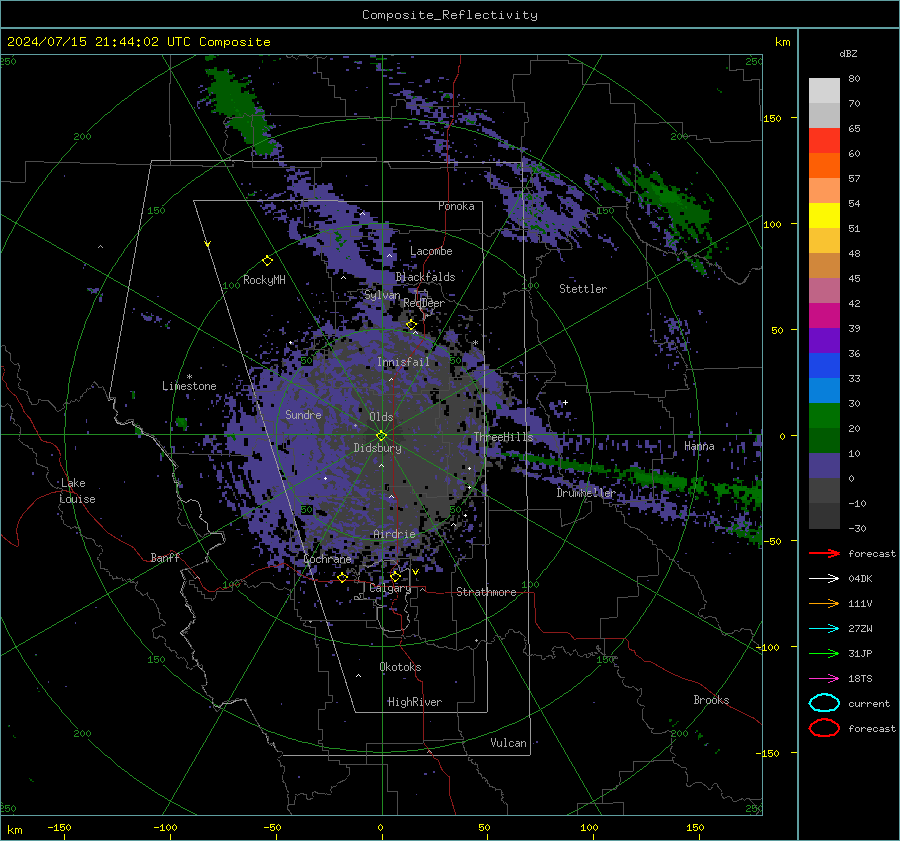Click the RedDeer city label

click(x=424, y=303)
